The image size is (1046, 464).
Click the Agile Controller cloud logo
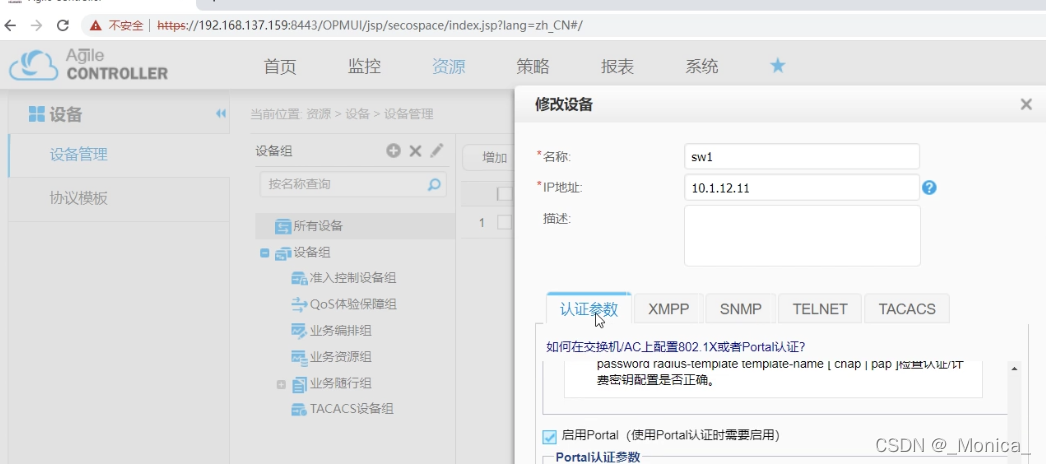pos(33,65)
